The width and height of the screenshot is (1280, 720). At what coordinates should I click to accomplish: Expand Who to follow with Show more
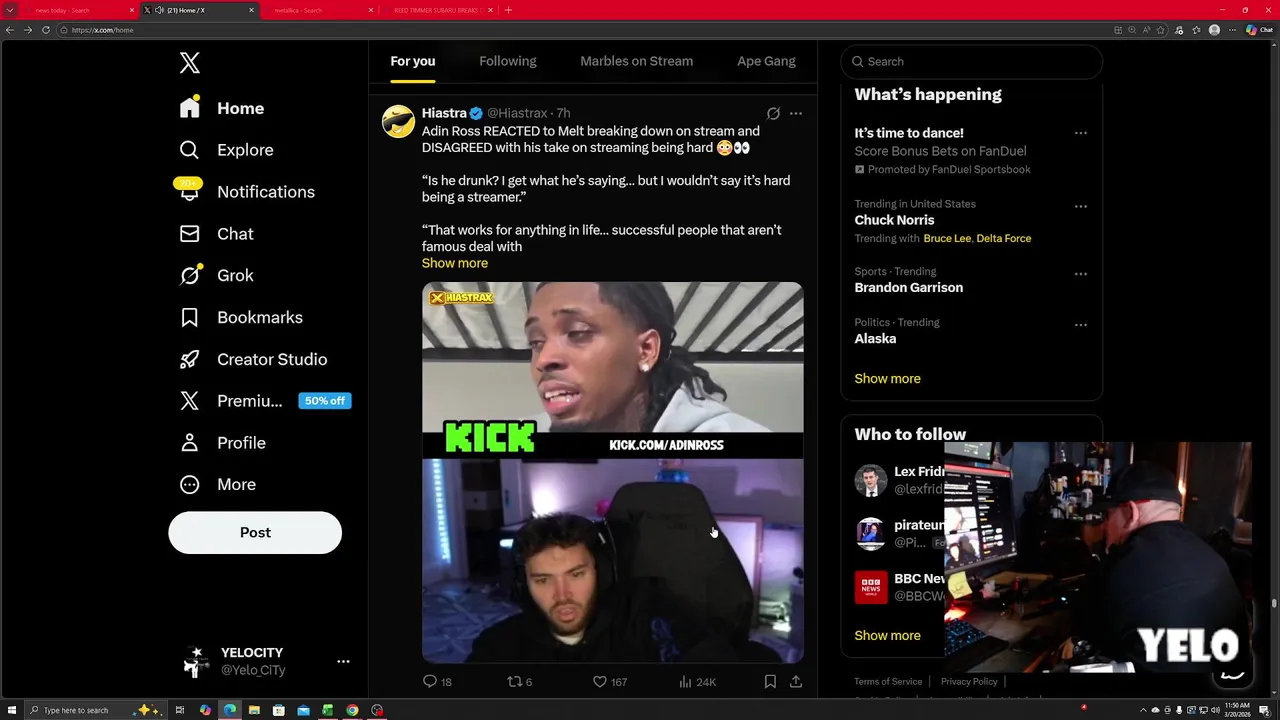coord(888,635)
